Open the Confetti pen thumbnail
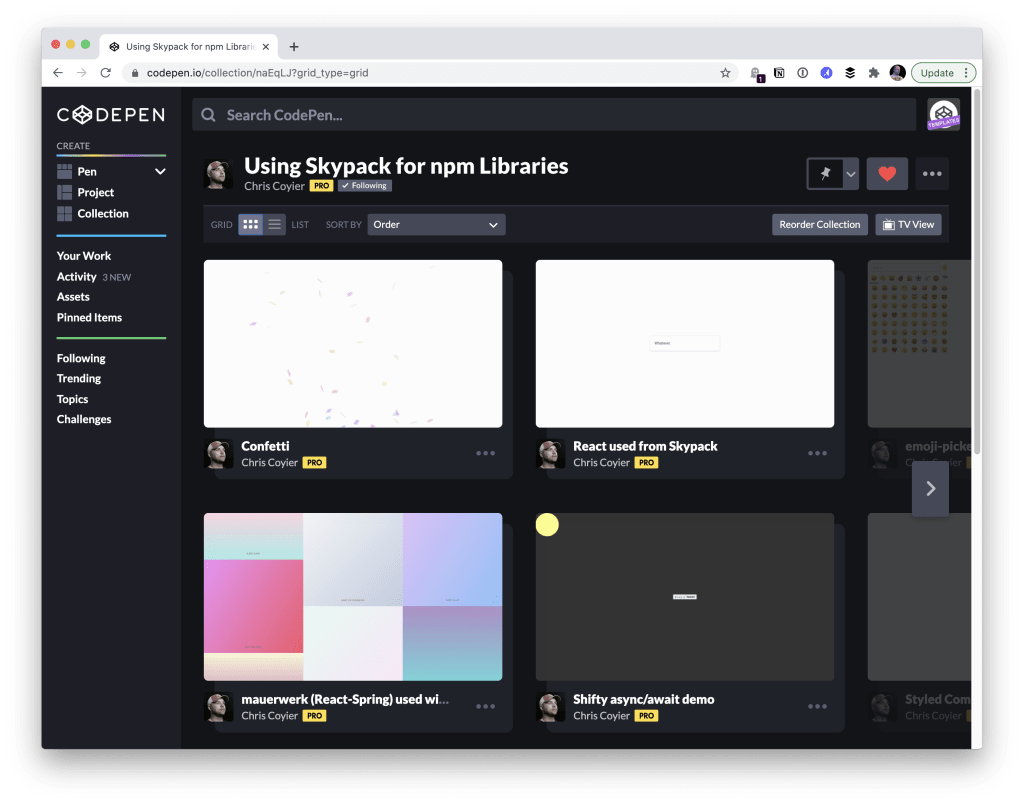The image size is (1024, 804). (353, 344)
